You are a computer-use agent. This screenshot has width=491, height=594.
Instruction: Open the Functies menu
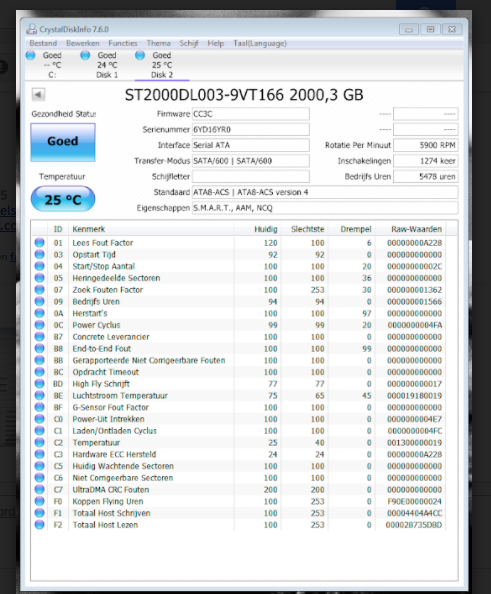point(123,43)
